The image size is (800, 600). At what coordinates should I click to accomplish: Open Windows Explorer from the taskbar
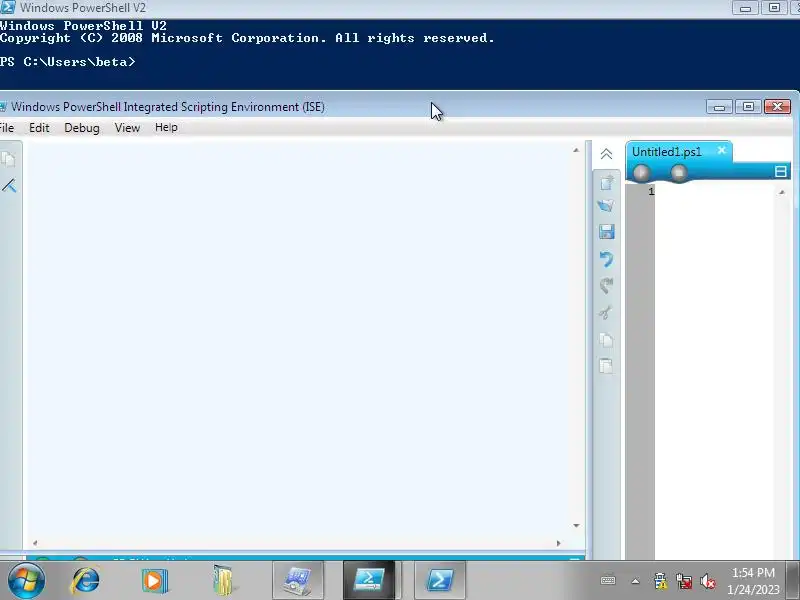[x=223, y=581]
